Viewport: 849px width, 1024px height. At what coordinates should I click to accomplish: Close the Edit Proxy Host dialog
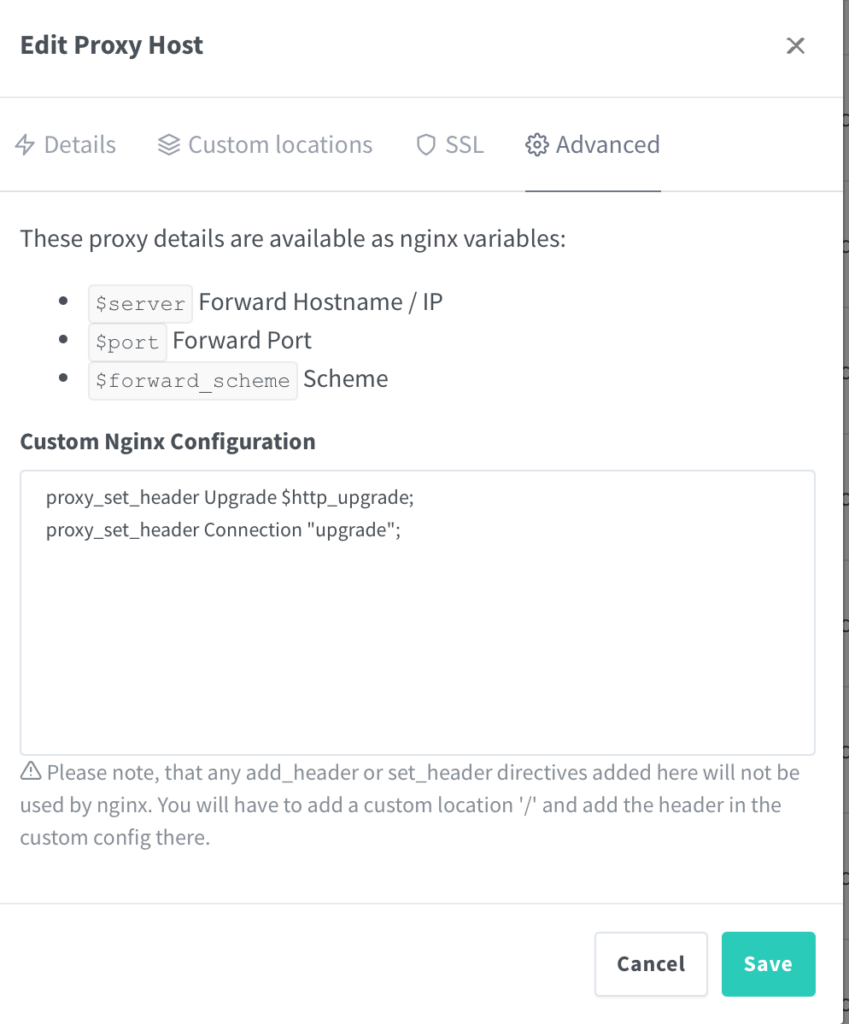[x=795, y=45]
